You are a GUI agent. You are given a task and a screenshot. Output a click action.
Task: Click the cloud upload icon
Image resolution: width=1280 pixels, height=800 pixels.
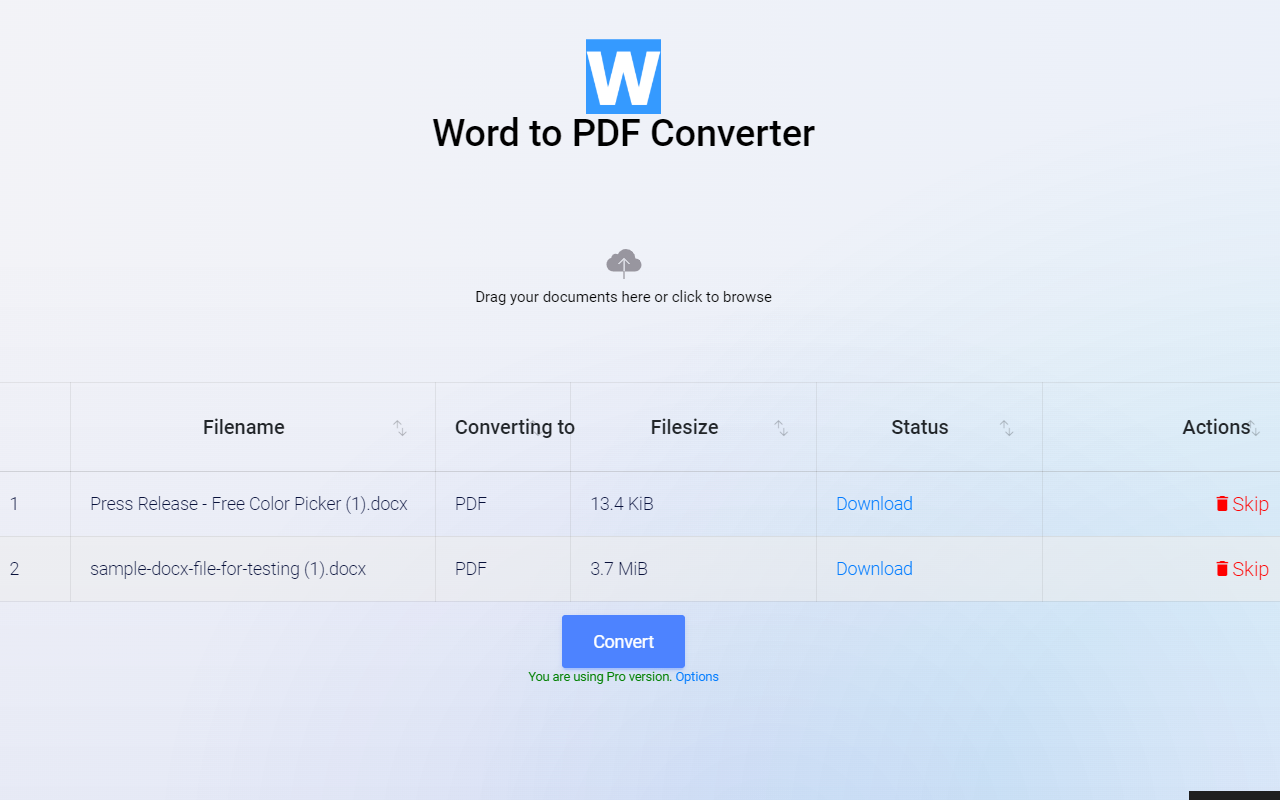623,262
